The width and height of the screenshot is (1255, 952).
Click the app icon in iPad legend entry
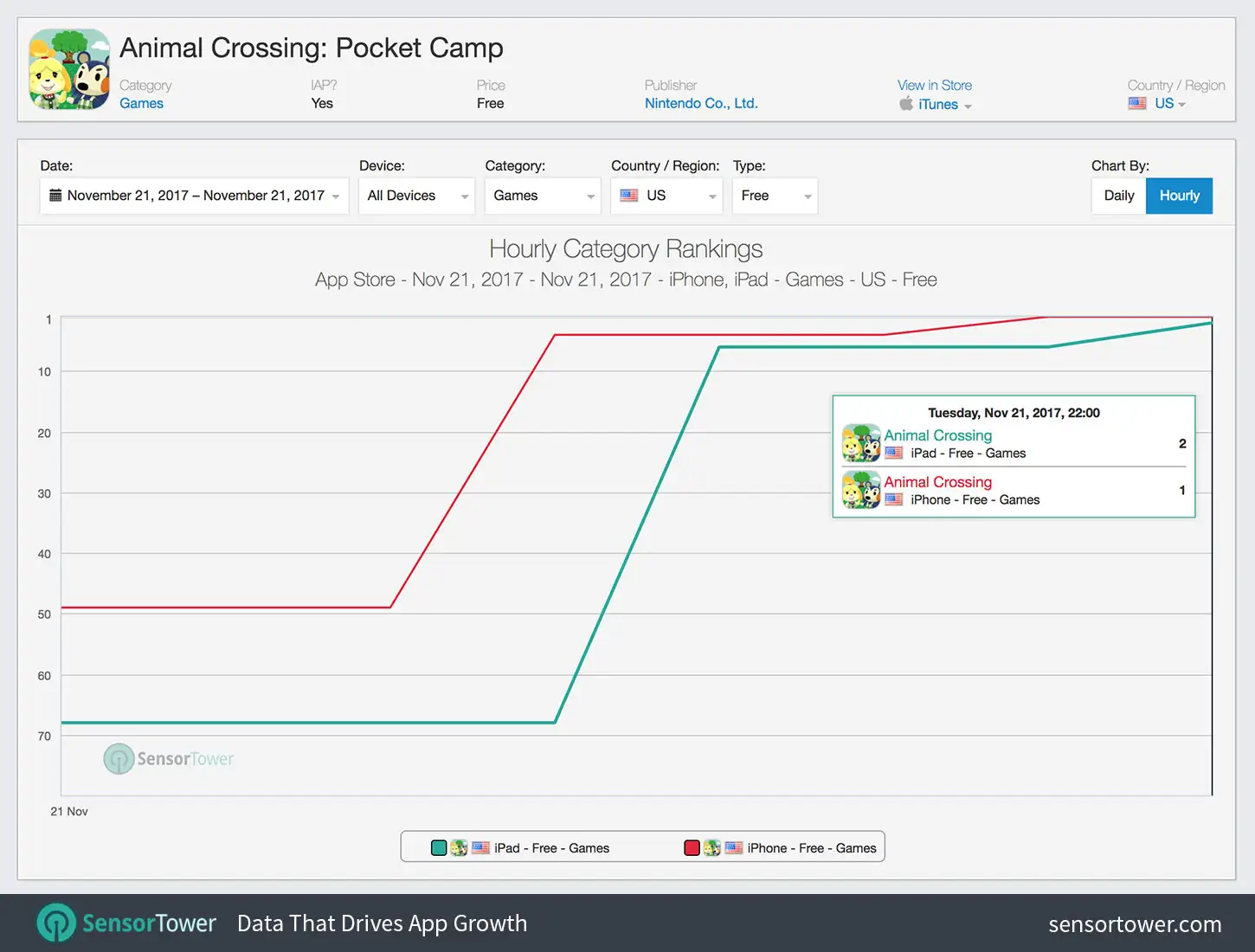point(459,848)
